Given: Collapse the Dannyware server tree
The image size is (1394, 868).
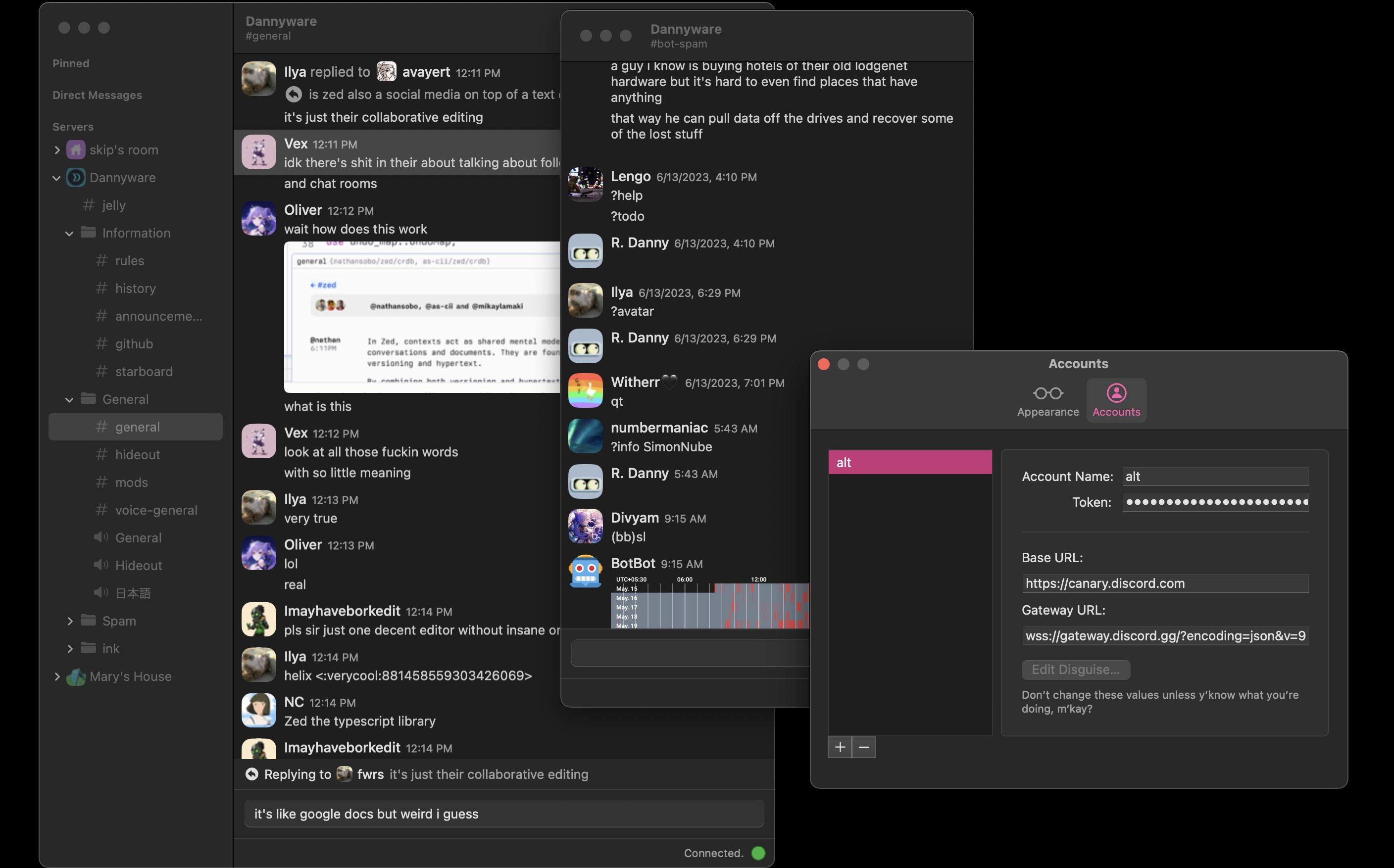Looking at the screenshot, I should pos(57,178).
